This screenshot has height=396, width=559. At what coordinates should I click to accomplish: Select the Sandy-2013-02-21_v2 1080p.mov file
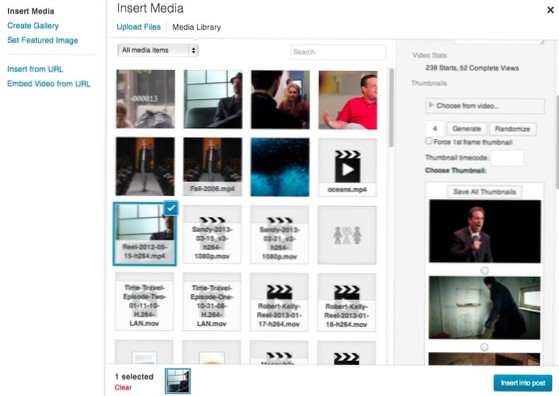280,235
